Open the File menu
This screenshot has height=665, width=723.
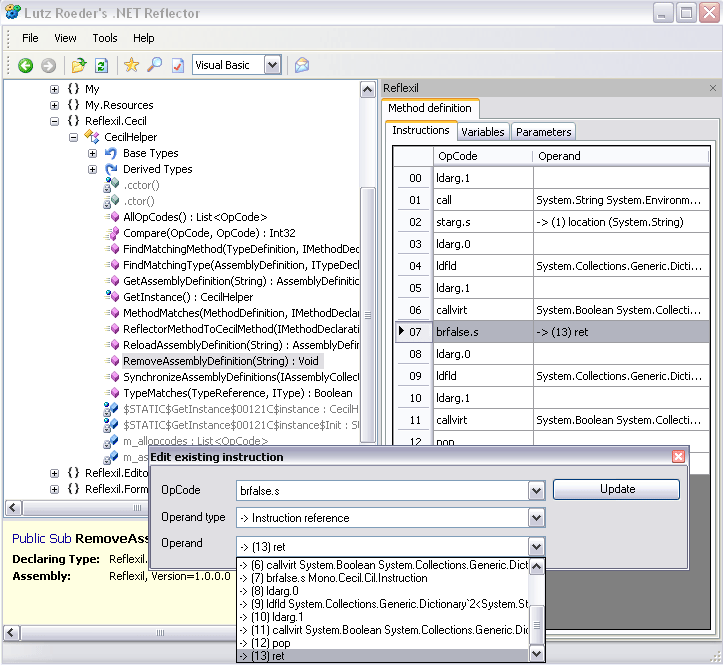point(30,38)
